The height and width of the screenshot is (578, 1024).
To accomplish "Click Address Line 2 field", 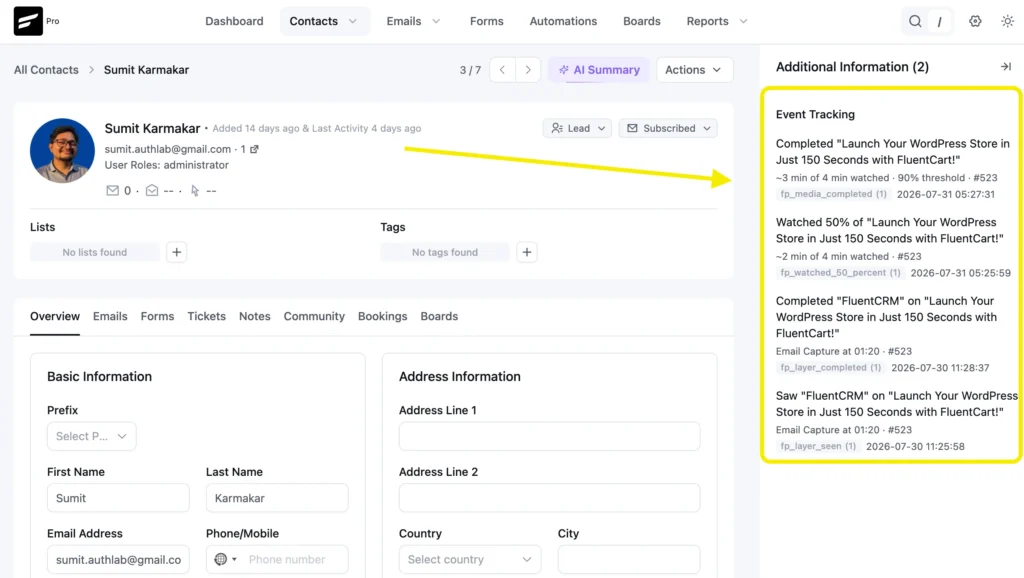I will pyautogui.click(x=549, y=498).
